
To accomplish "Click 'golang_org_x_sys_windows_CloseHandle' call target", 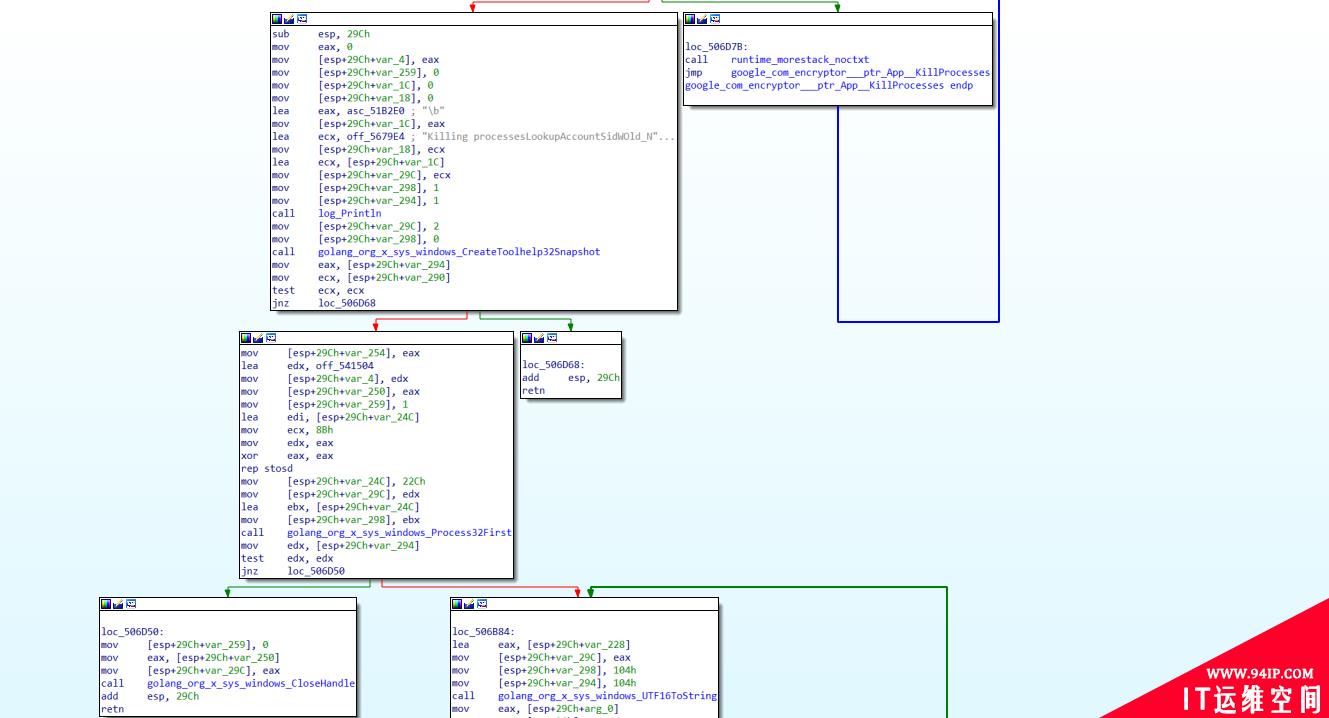I will click(251, 684).
